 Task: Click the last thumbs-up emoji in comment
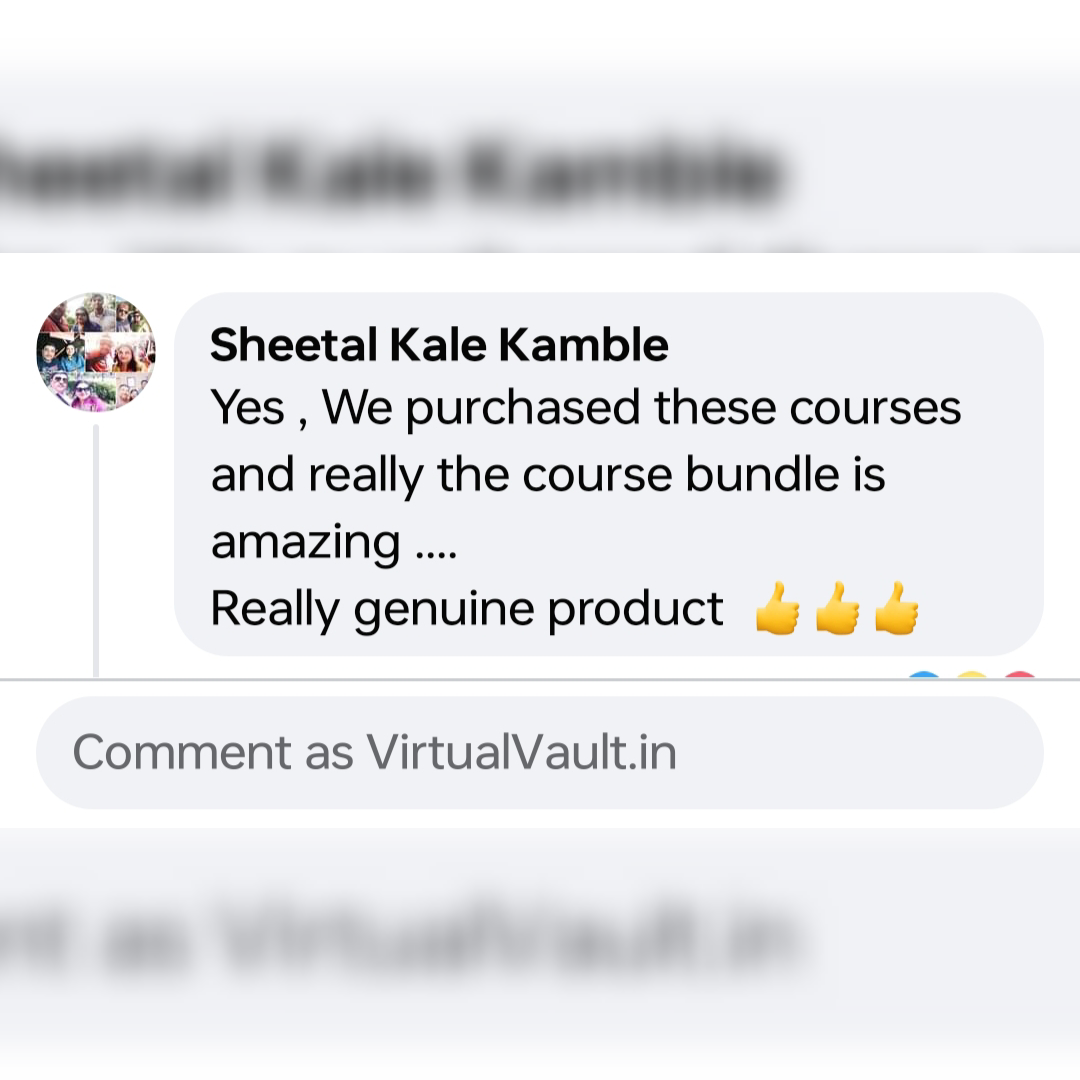coord(896,608)
